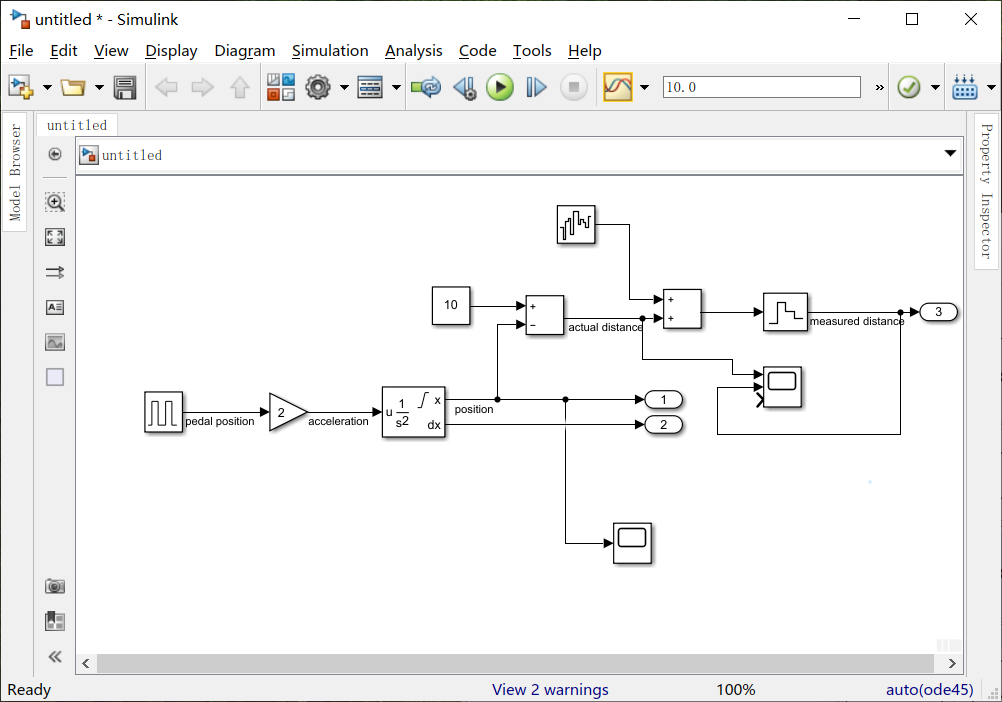
Task: Click the Fit to View palette icon
Action: pyautogui.click(x=55, y=237)
